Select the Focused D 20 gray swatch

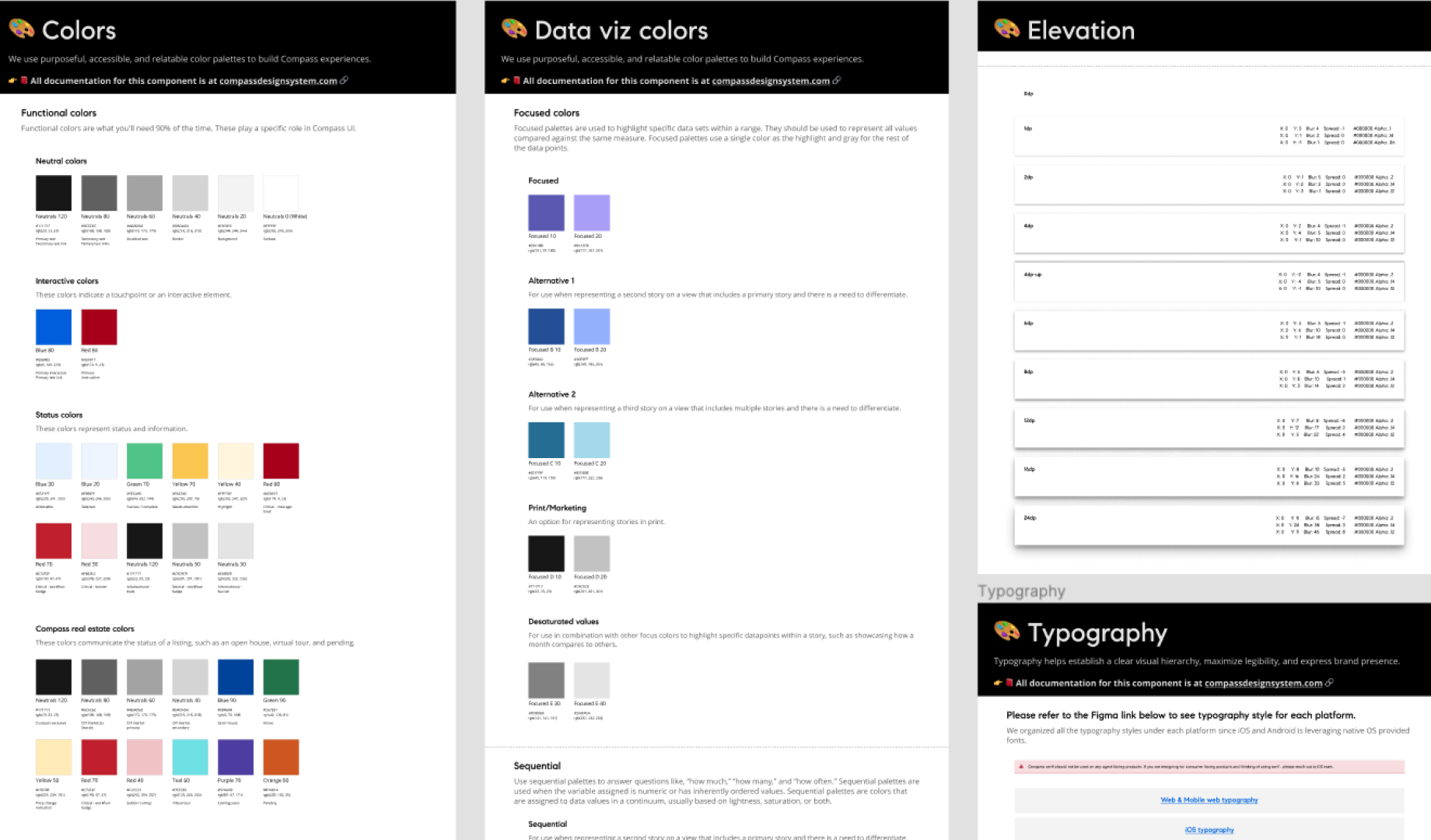592,553
